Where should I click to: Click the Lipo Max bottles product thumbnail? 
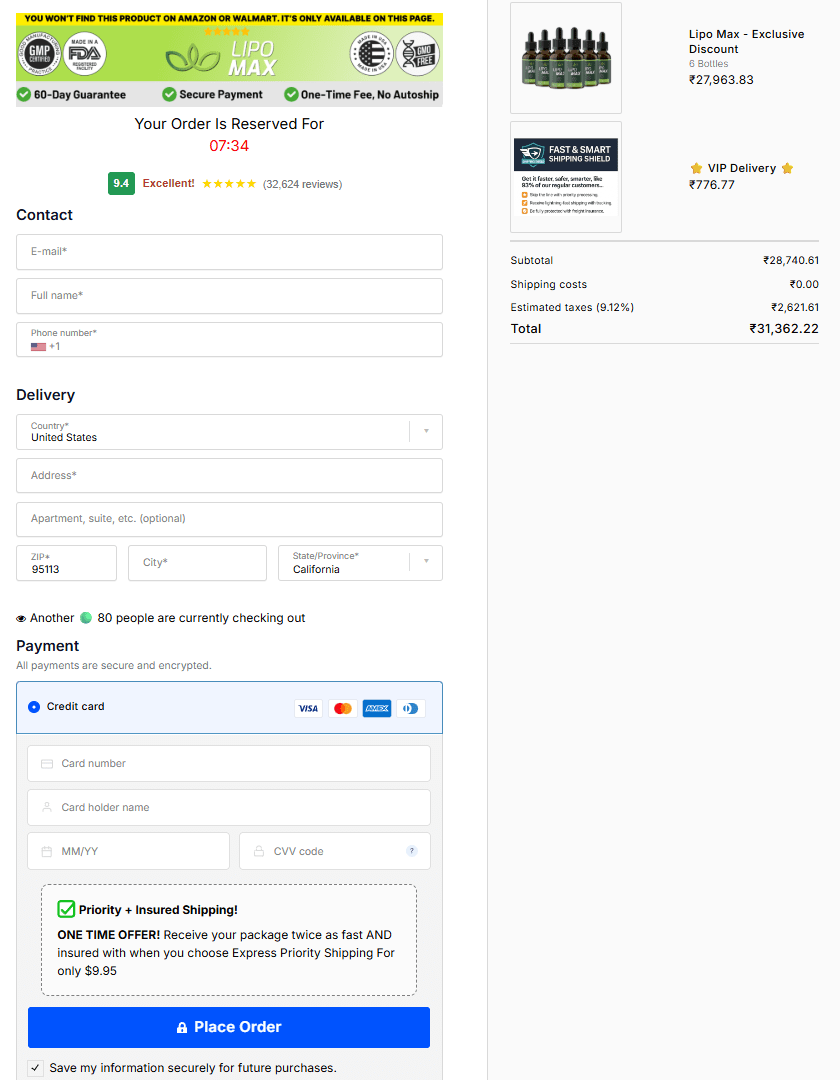[566, 58]
